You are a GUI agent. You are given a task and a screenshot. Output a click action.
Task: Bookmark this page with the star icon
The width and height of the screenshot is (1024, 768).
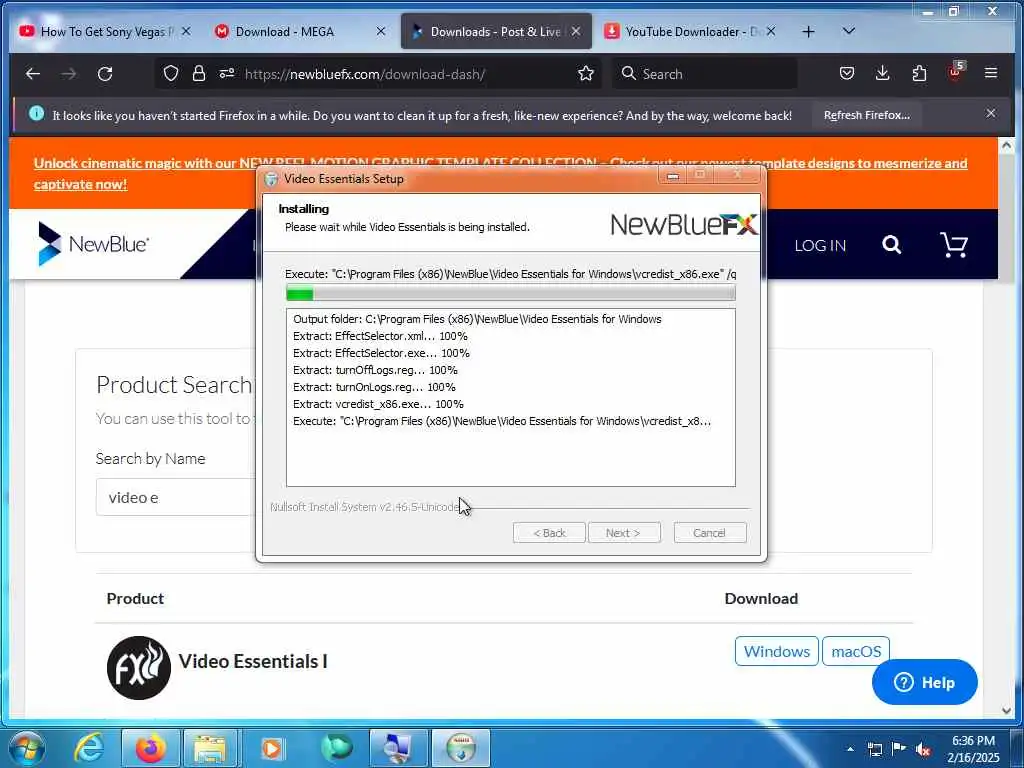pos(586,73)
